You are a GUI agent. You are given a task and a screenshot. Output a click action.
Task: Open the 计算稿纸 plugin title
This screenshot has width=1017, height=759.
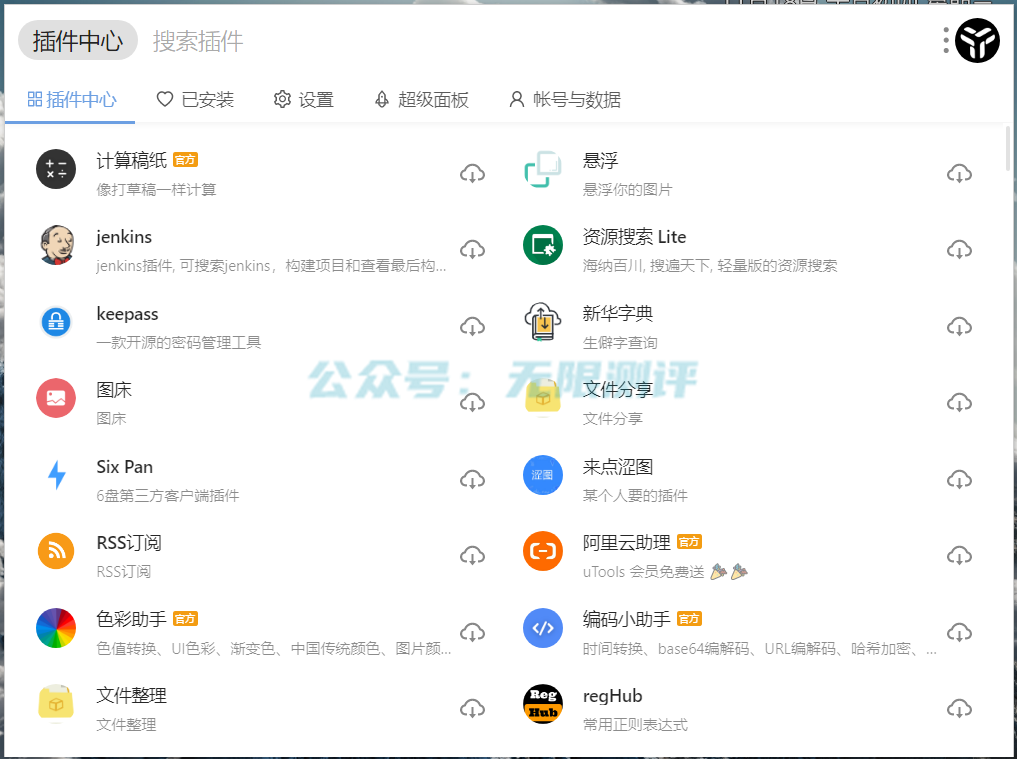132,160
